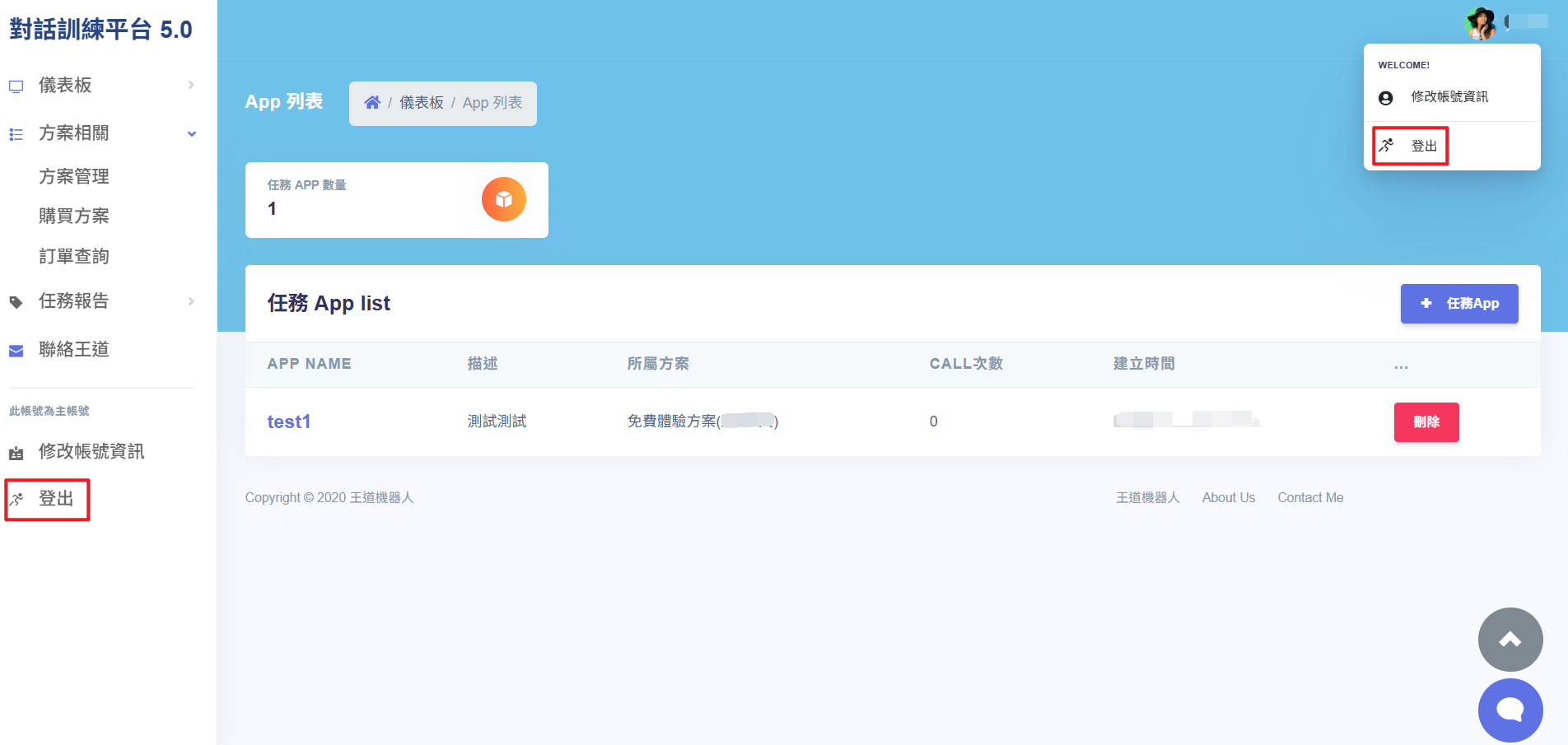Expand the 任務報告 sidebar chevron
Viewport: 1568px width, 745px height.
click(192, 301)
